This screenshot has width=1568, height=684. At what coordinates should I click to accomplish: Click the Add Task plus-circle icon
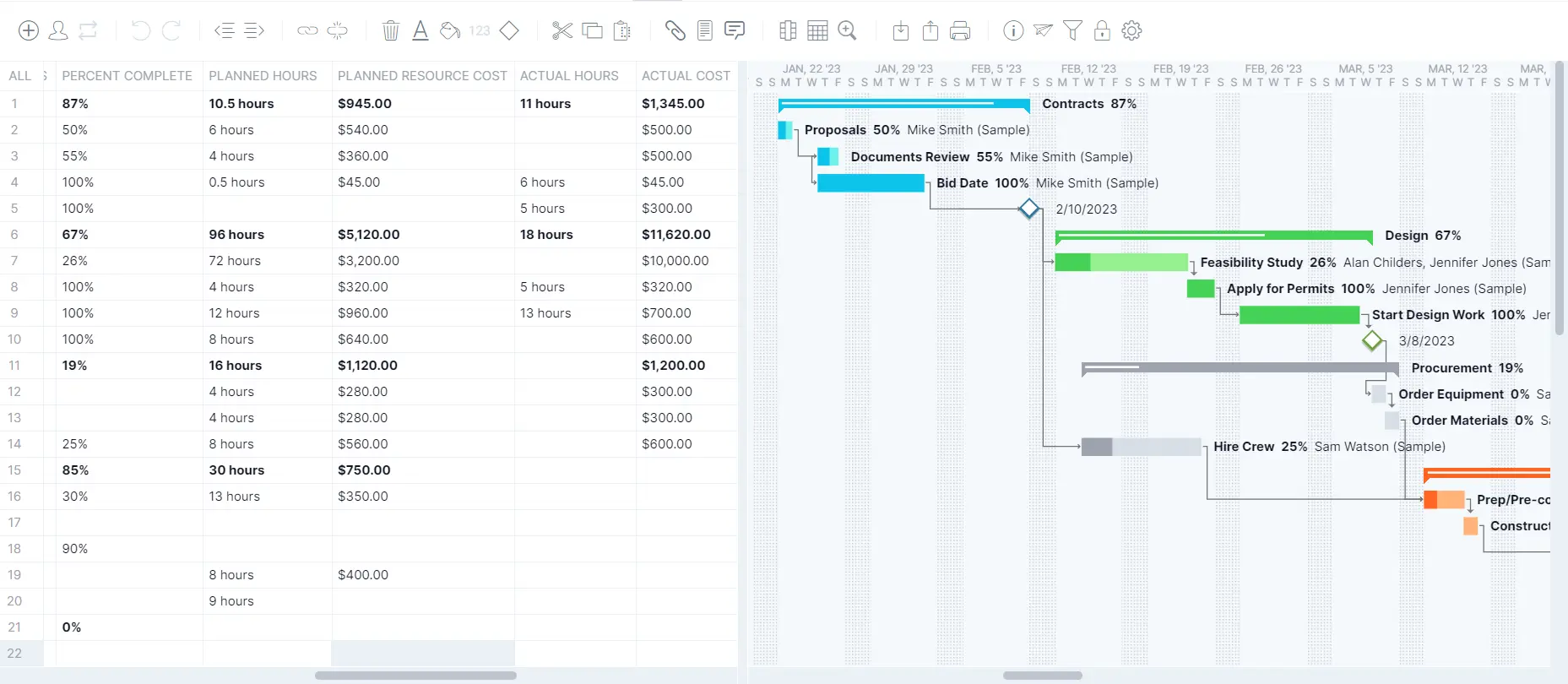(29, 31)
